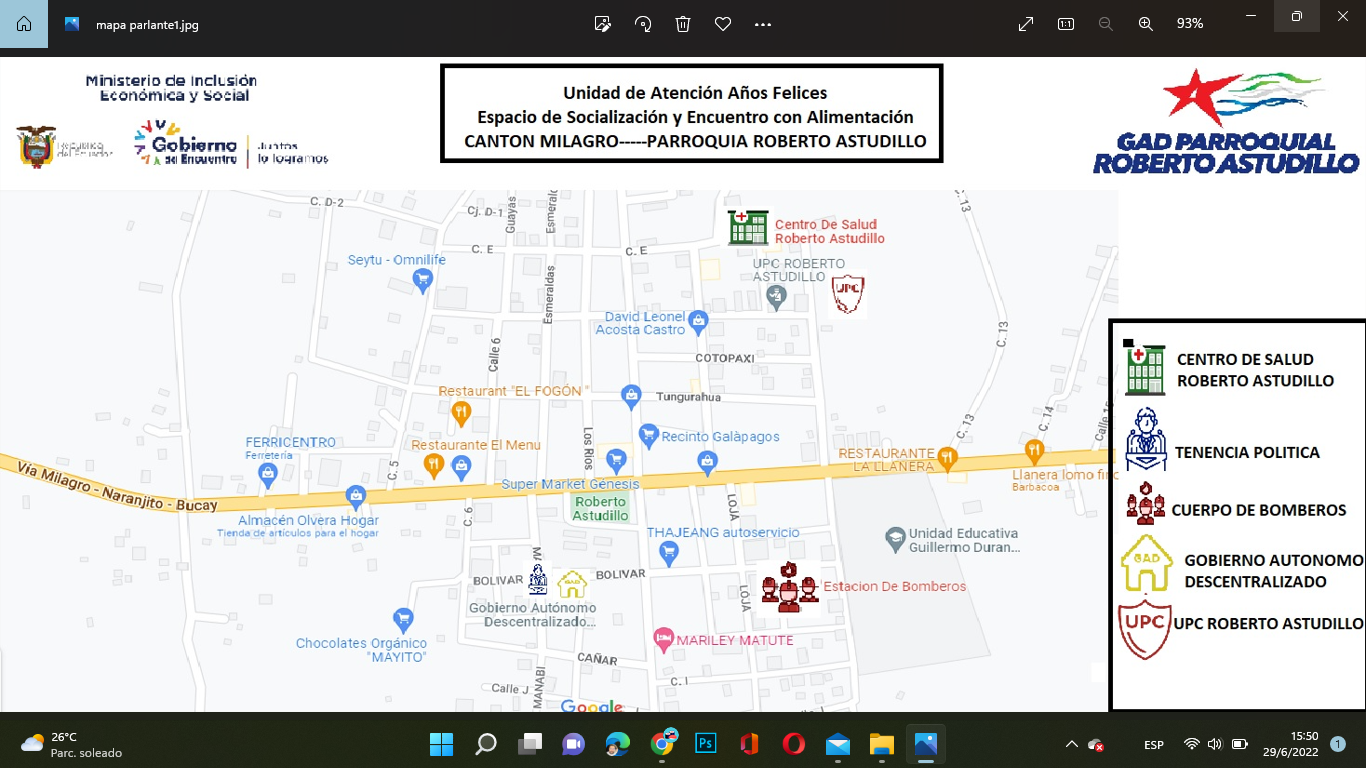The width and height of the screenshot is (1366, 768).
Task: Switch the ESP input language
Action: pyautogui.click(x=1153, y=745)
